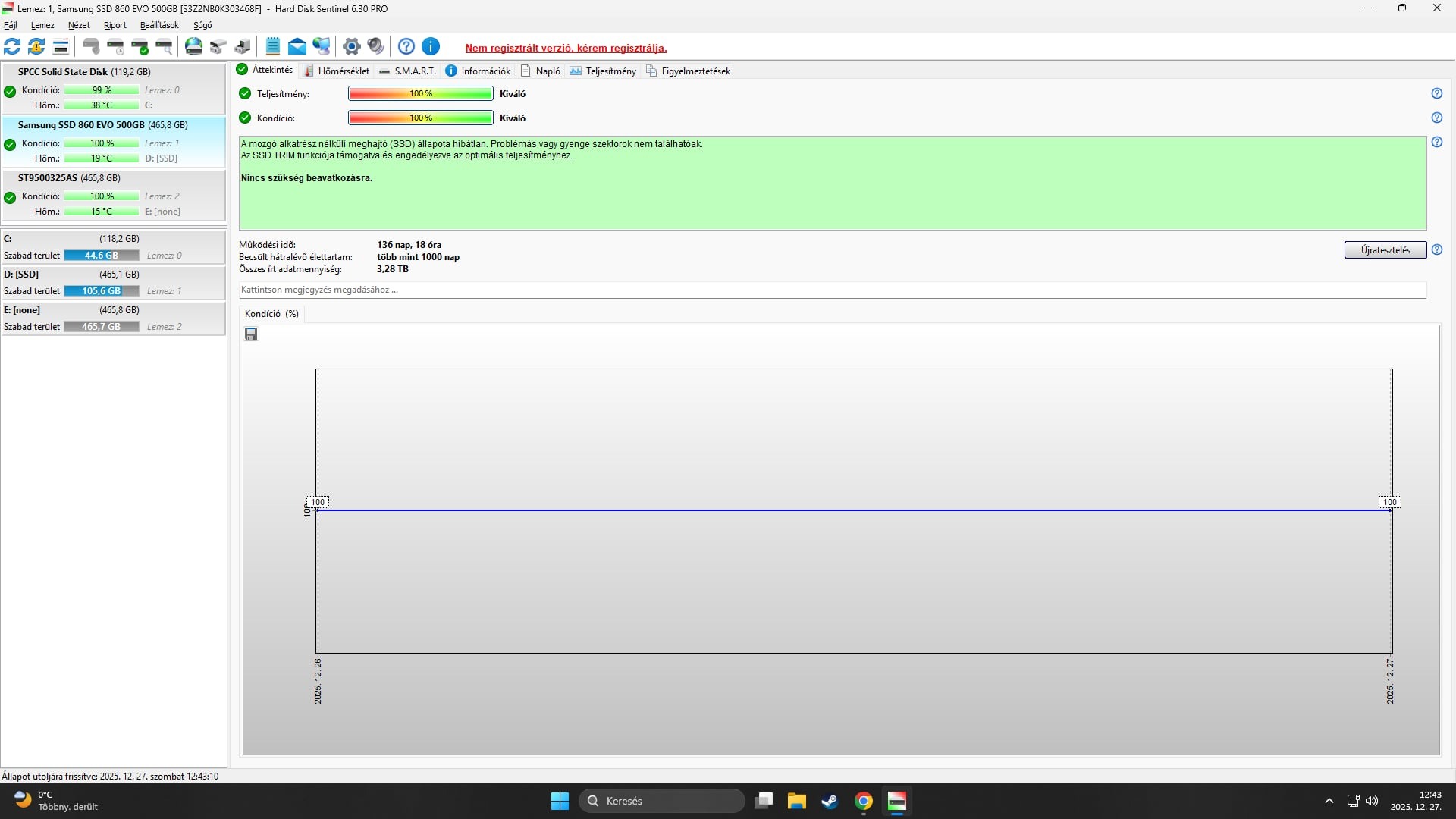1456x819 pixels.
Task: Open the Riport menu
Action: [x=115, y=25]
